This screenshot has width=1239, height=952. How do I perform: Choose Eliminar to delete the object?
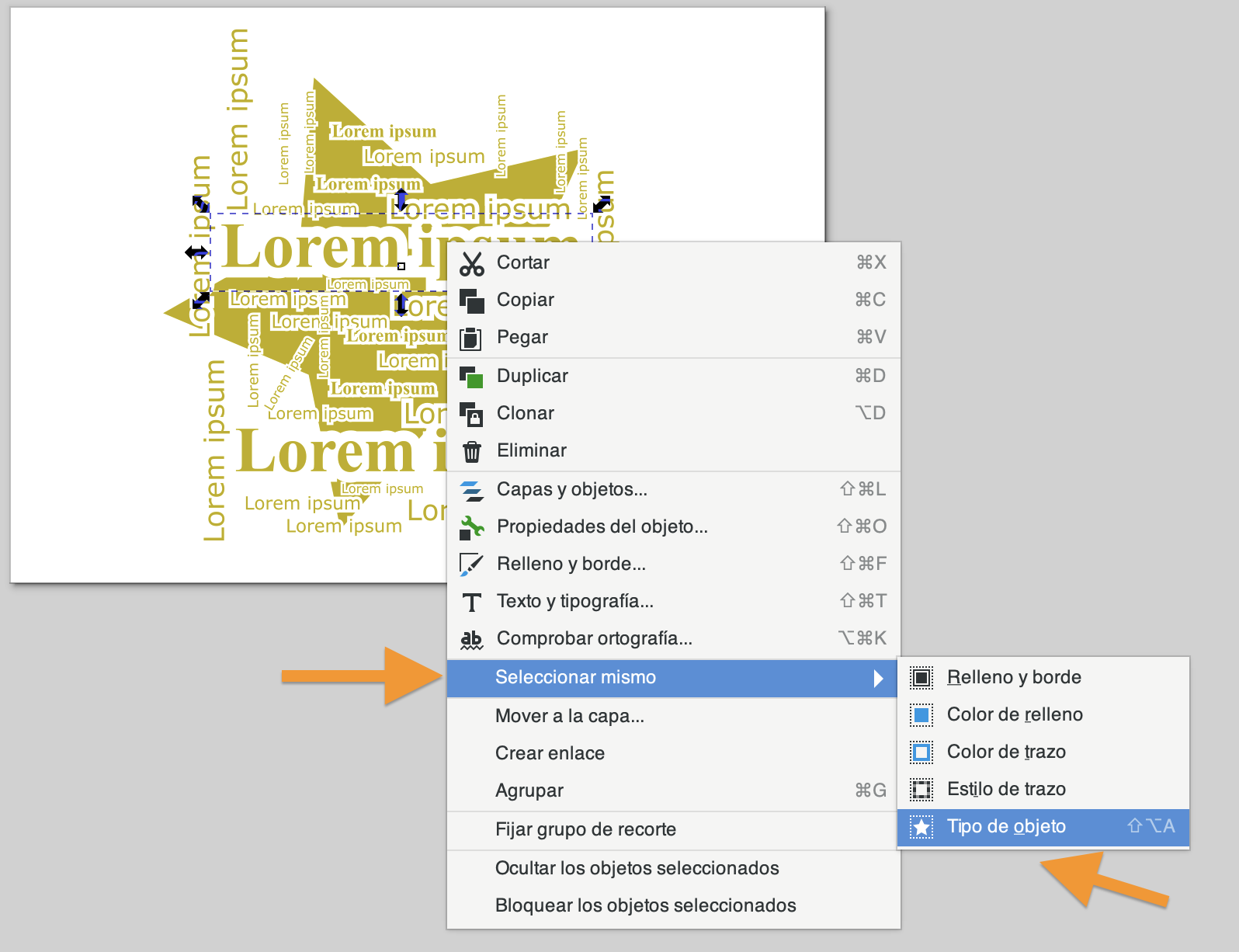point(674,450)
